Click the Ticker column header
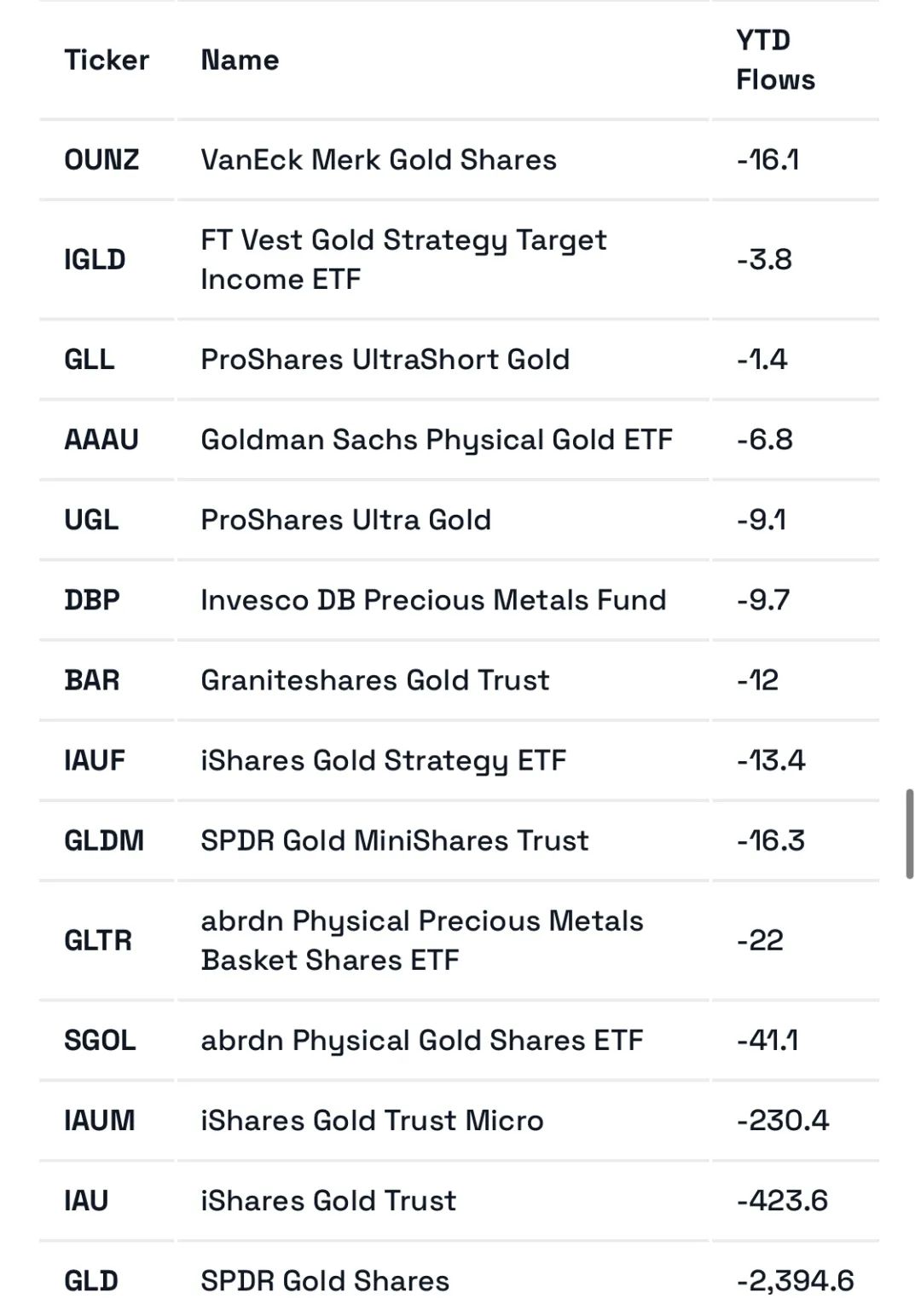 tap(107, 60)
